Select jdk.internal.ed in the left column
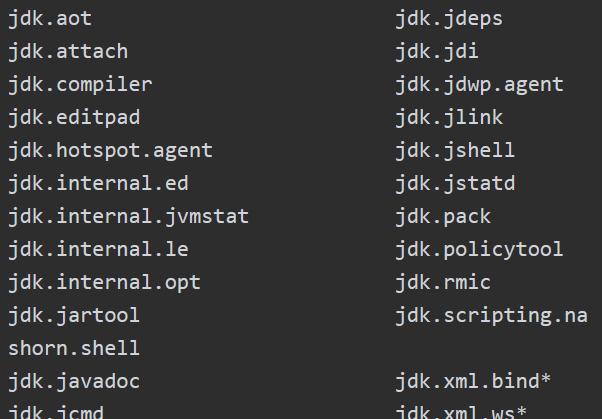 point(98,184)
